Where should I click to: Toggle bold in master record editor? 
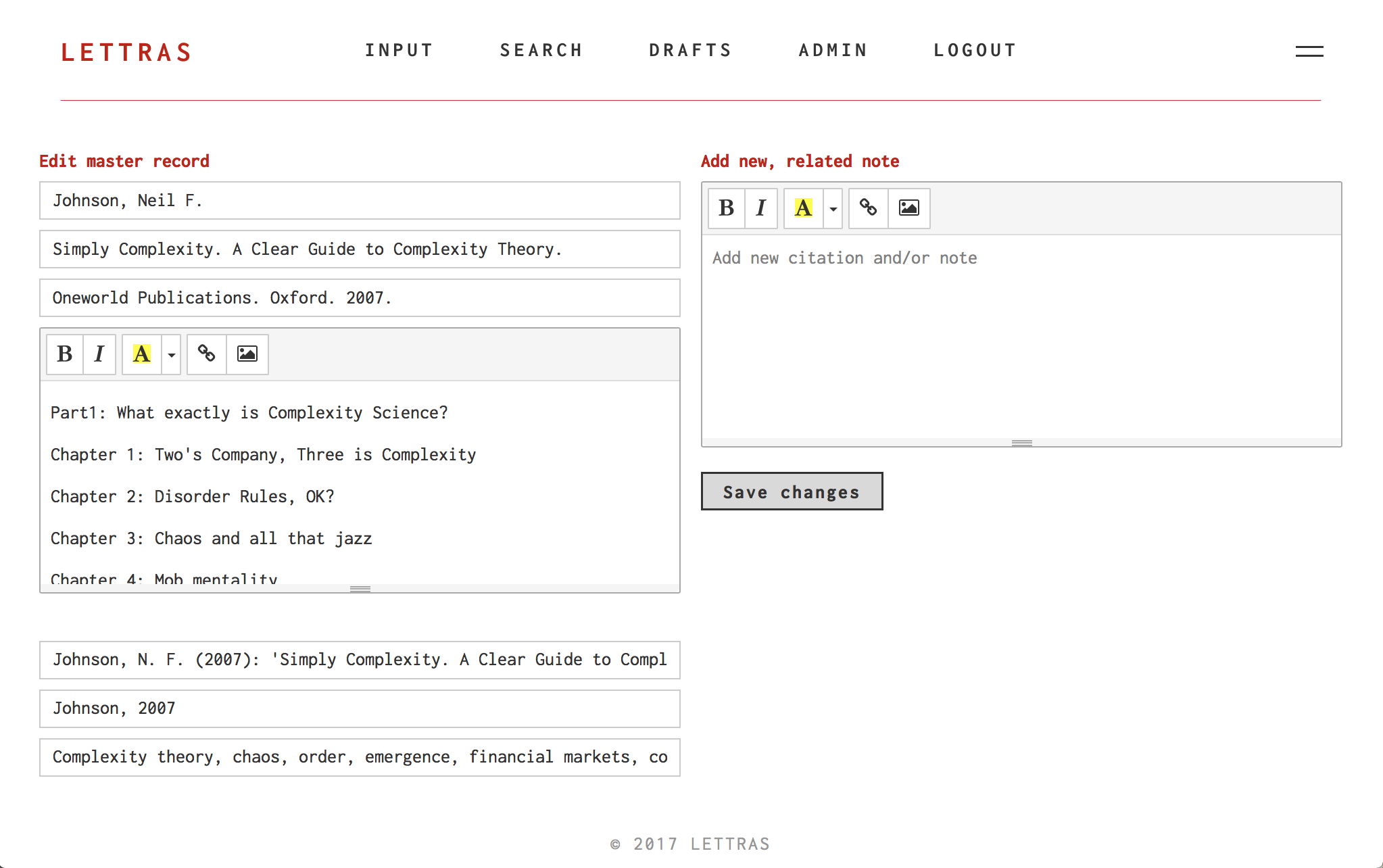tap(65, 354)
